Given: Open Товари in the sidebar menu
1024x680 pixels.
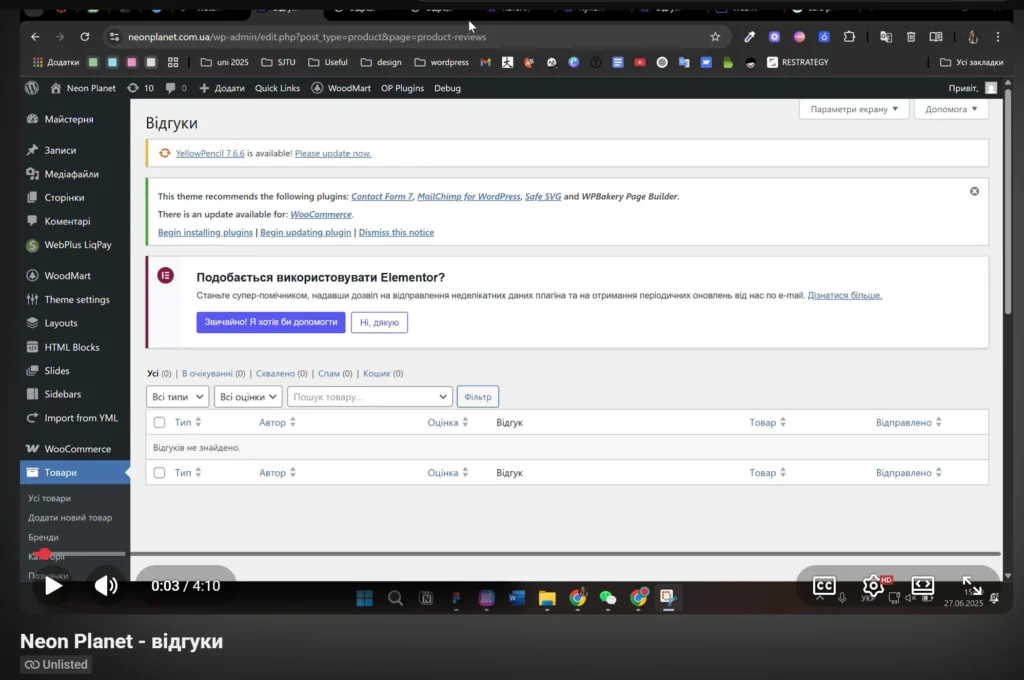Looking at the screenshot, I should point(75,472).
